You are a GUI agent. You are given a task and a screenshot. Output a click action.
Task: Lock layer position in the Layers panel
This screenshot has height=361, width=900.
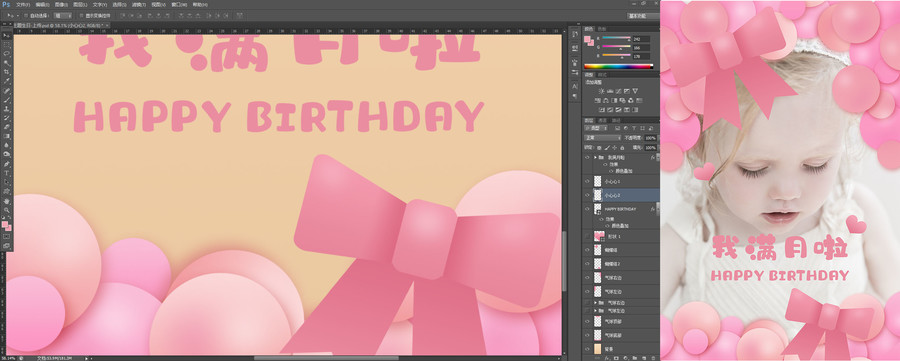(614, 147)
